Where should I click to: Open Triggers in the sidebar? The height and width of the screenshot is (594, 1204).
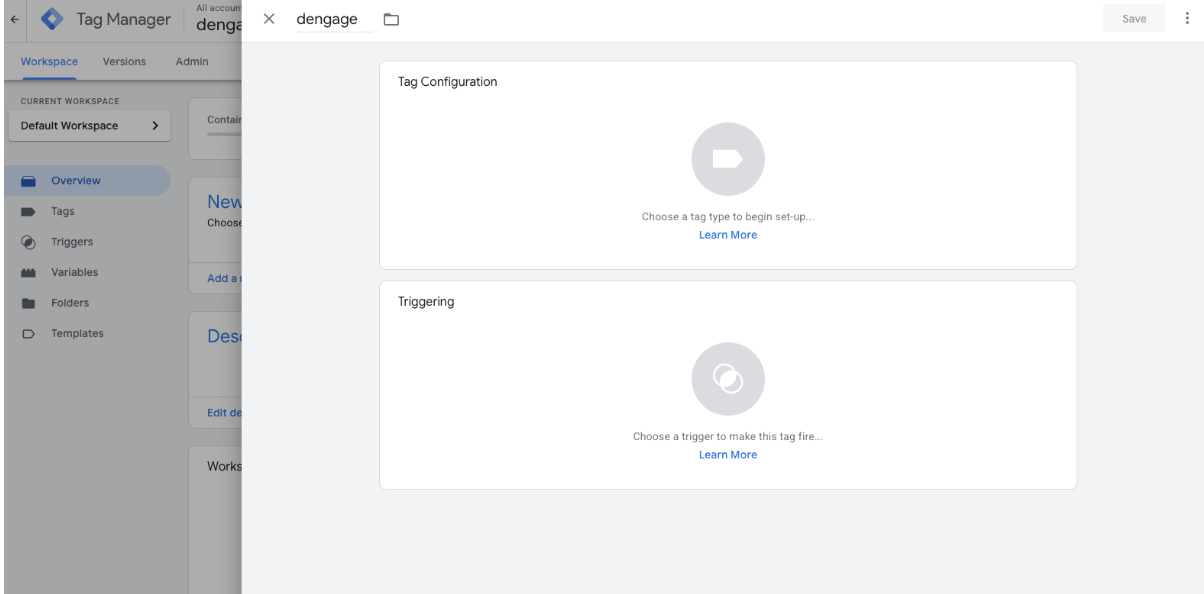click(x=86, y=242)
